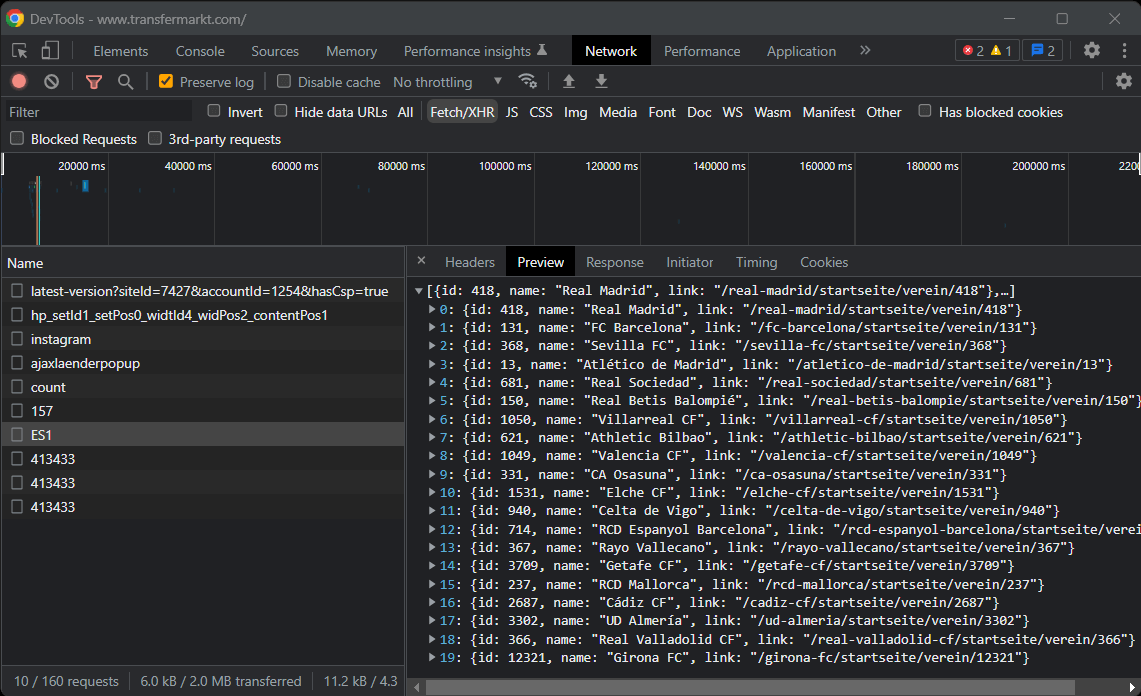1141x696 pixels.
Task: Enable Has blocked cookies checkbox
Action: pyautogui.click(x=925, y=111)
